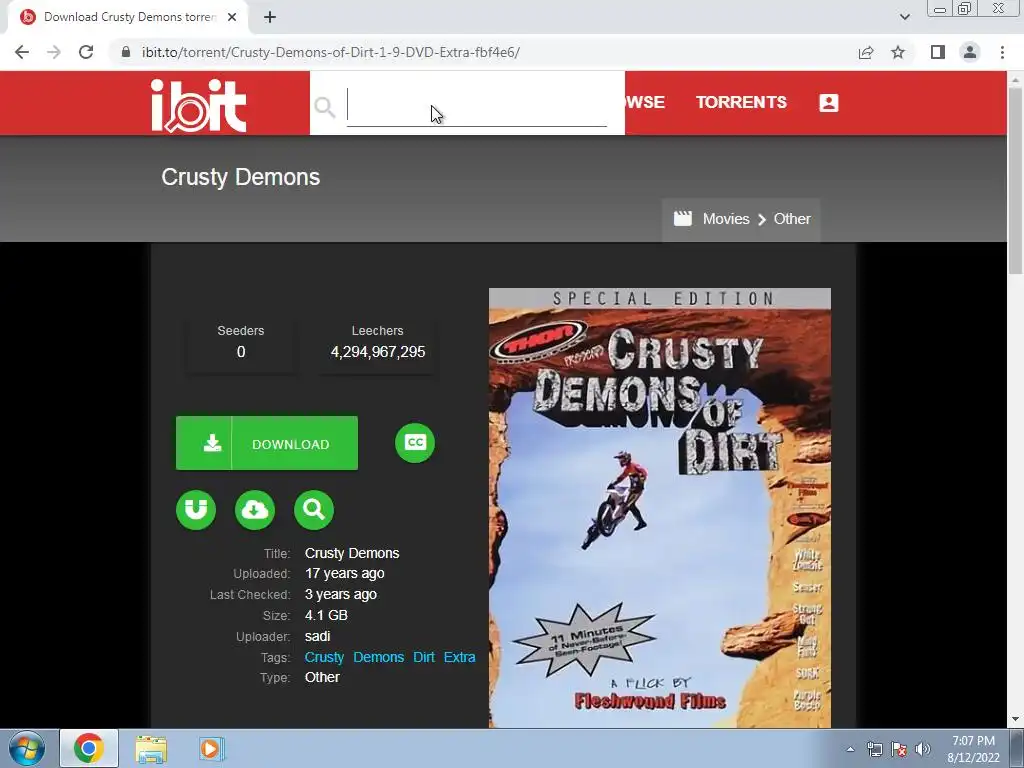Click the size value 4.1 GB
Image resolution: width=1024 pixels, height=768 pixels.
pos(326,615)
